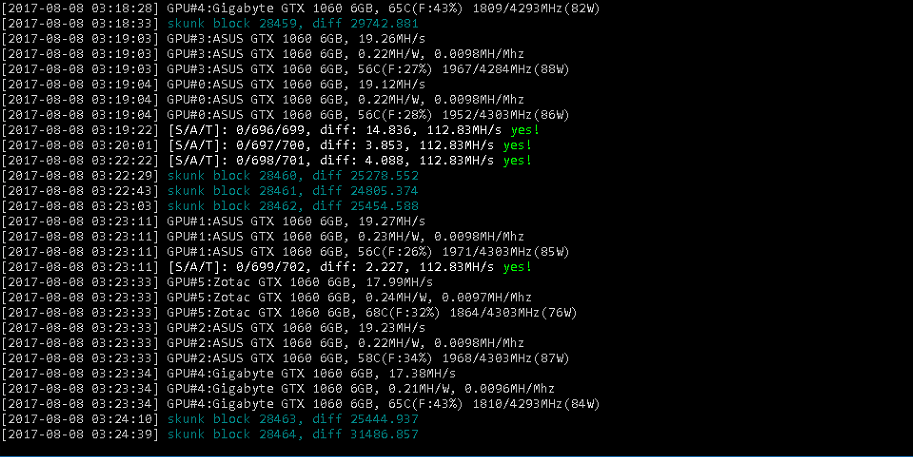The image size is (913, 457).
Task: Click GPU#4 Gigabyte 0.21MH/W efficiency line
Action: (278, 388)
